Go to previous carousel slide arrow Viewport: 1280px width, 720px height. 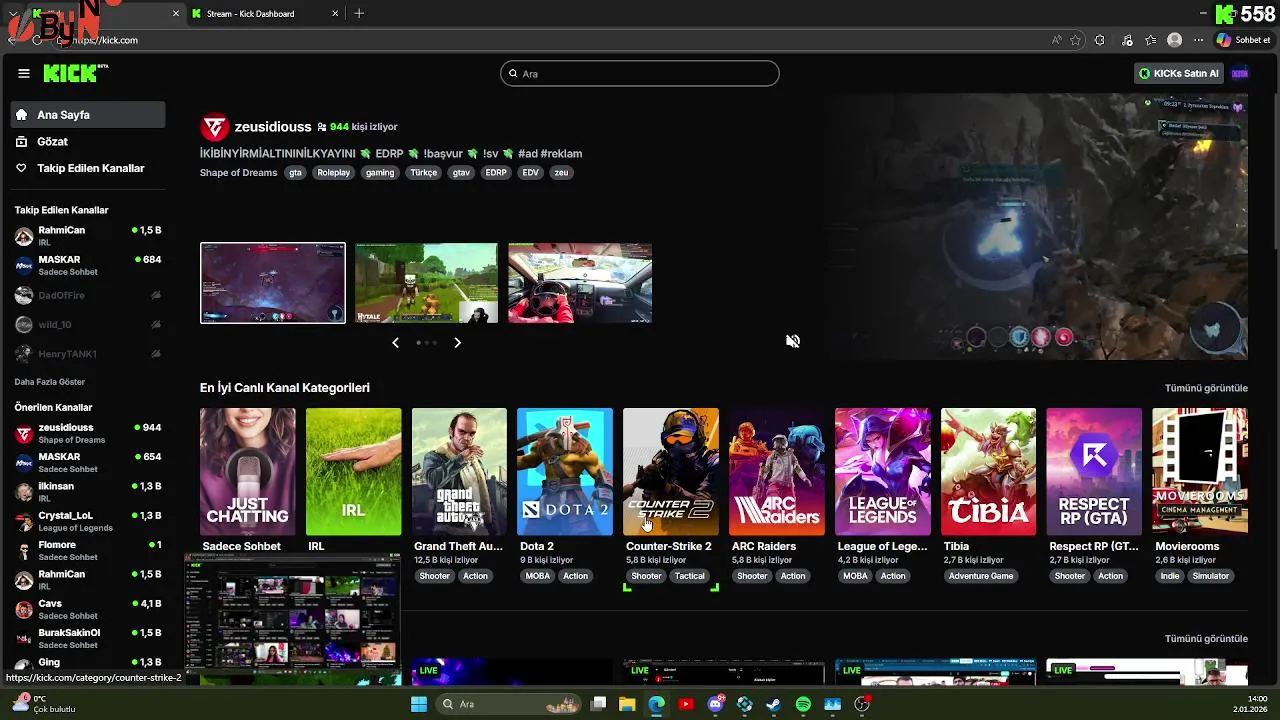point(395,343)
